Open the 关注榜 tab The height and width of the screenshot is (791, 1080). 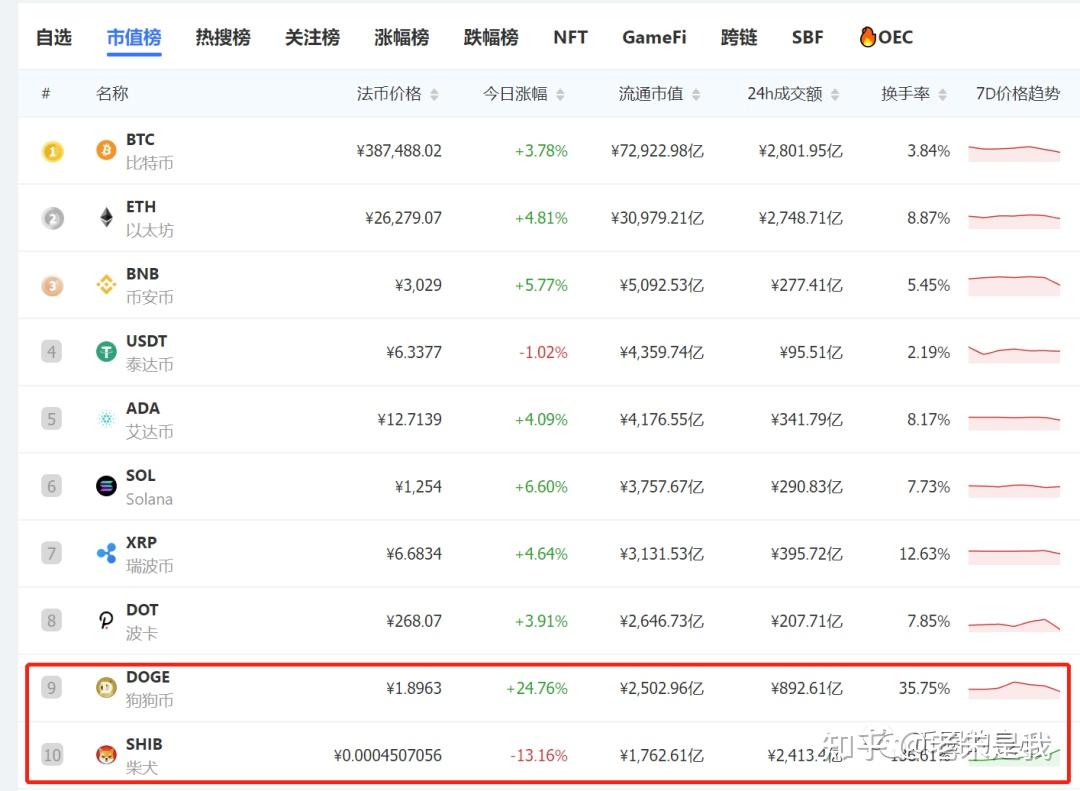[x=313, y=37]
